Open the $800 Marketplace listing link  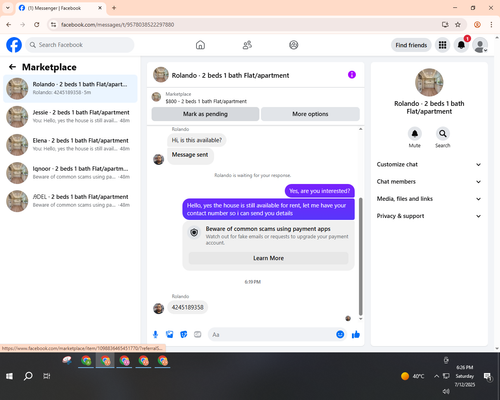(206, 101)
